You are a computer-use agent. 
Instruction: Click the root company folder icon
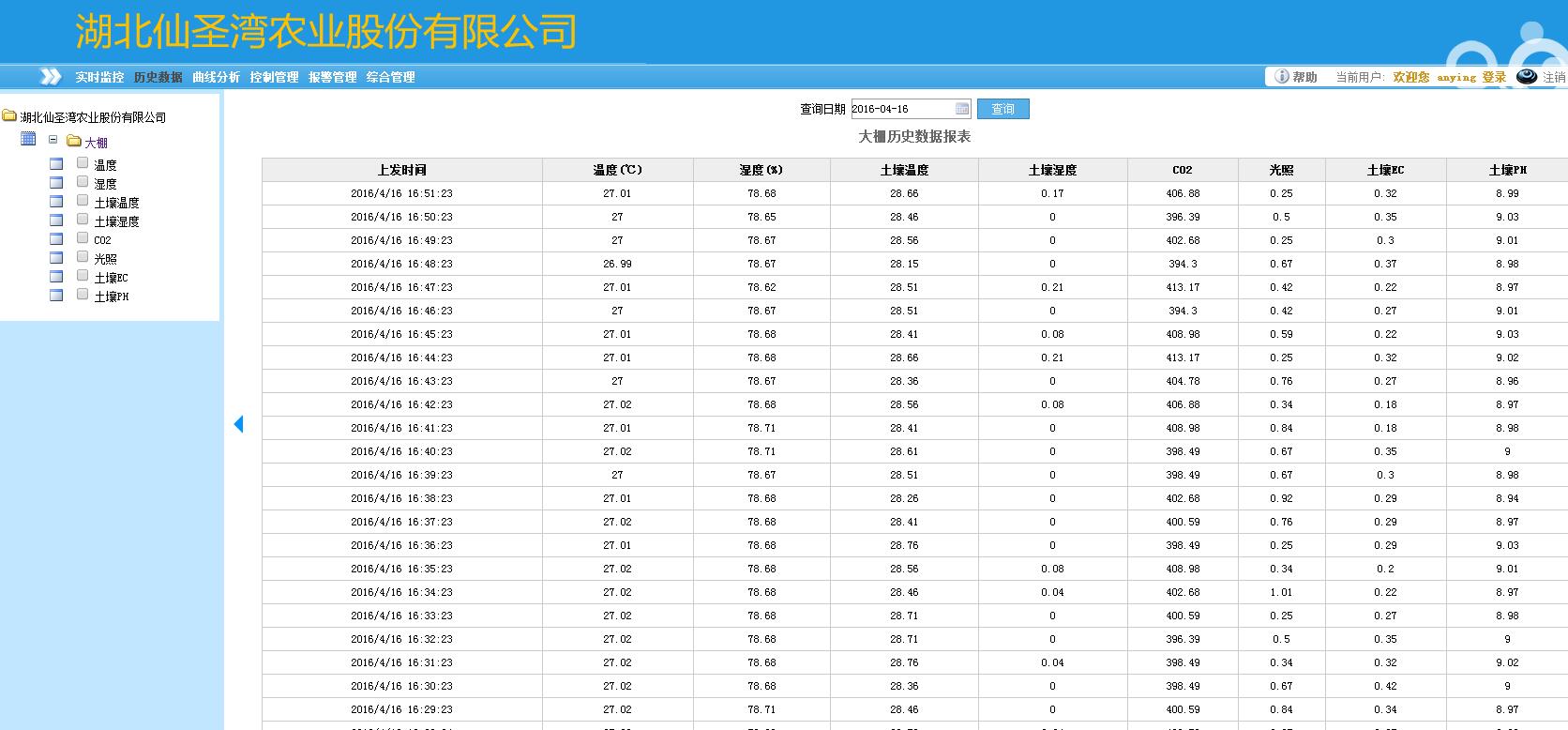pos(9,116)
